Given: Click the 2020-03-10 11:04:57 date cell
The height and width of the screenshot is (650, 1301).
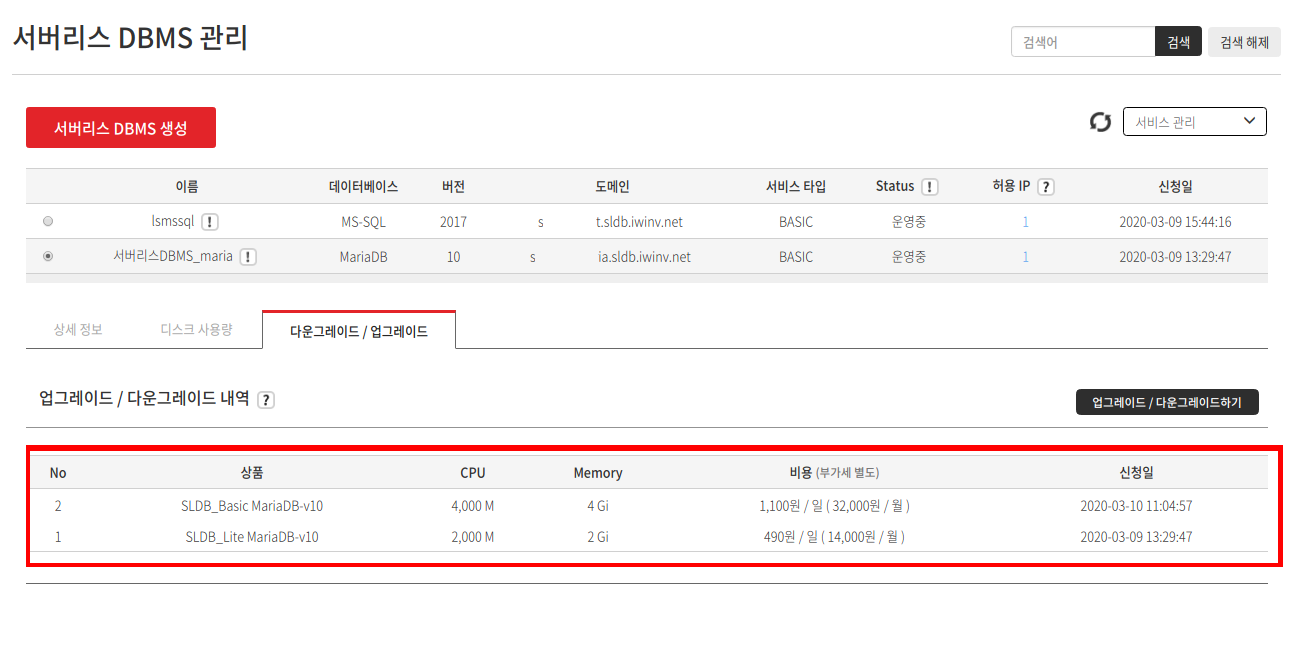Looking at the screenshot, I should coord(1136,506).
